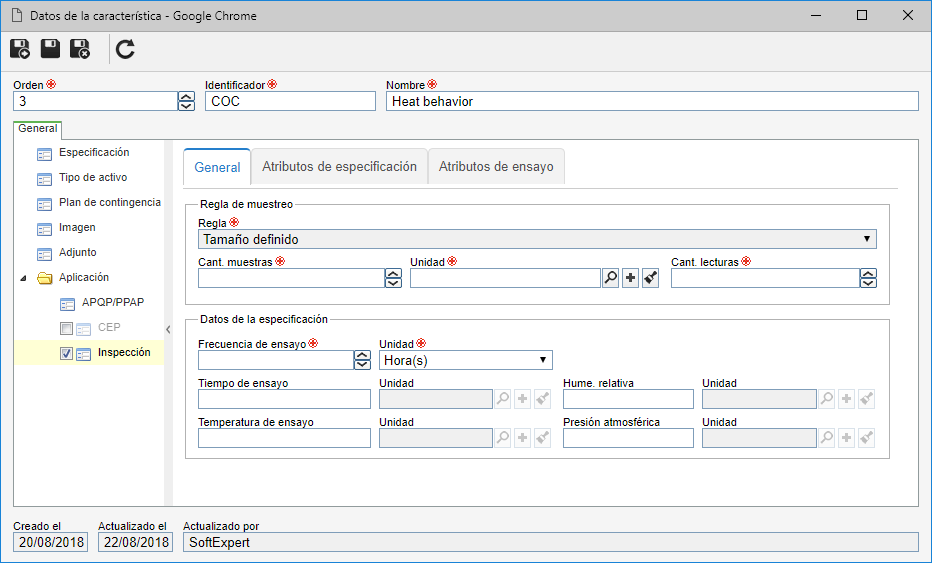Screen dimensions: 932x563
Task: Click the Creado el date 20/08/2018
Action: tap(51, 542)
